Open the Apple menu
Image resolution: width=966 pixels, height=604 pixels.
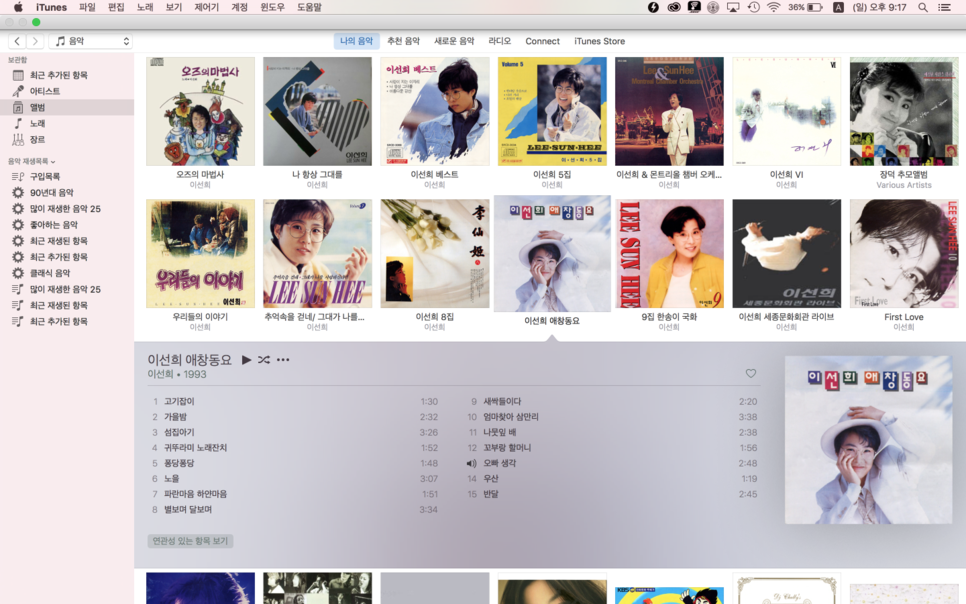click(x=18, y=7)
